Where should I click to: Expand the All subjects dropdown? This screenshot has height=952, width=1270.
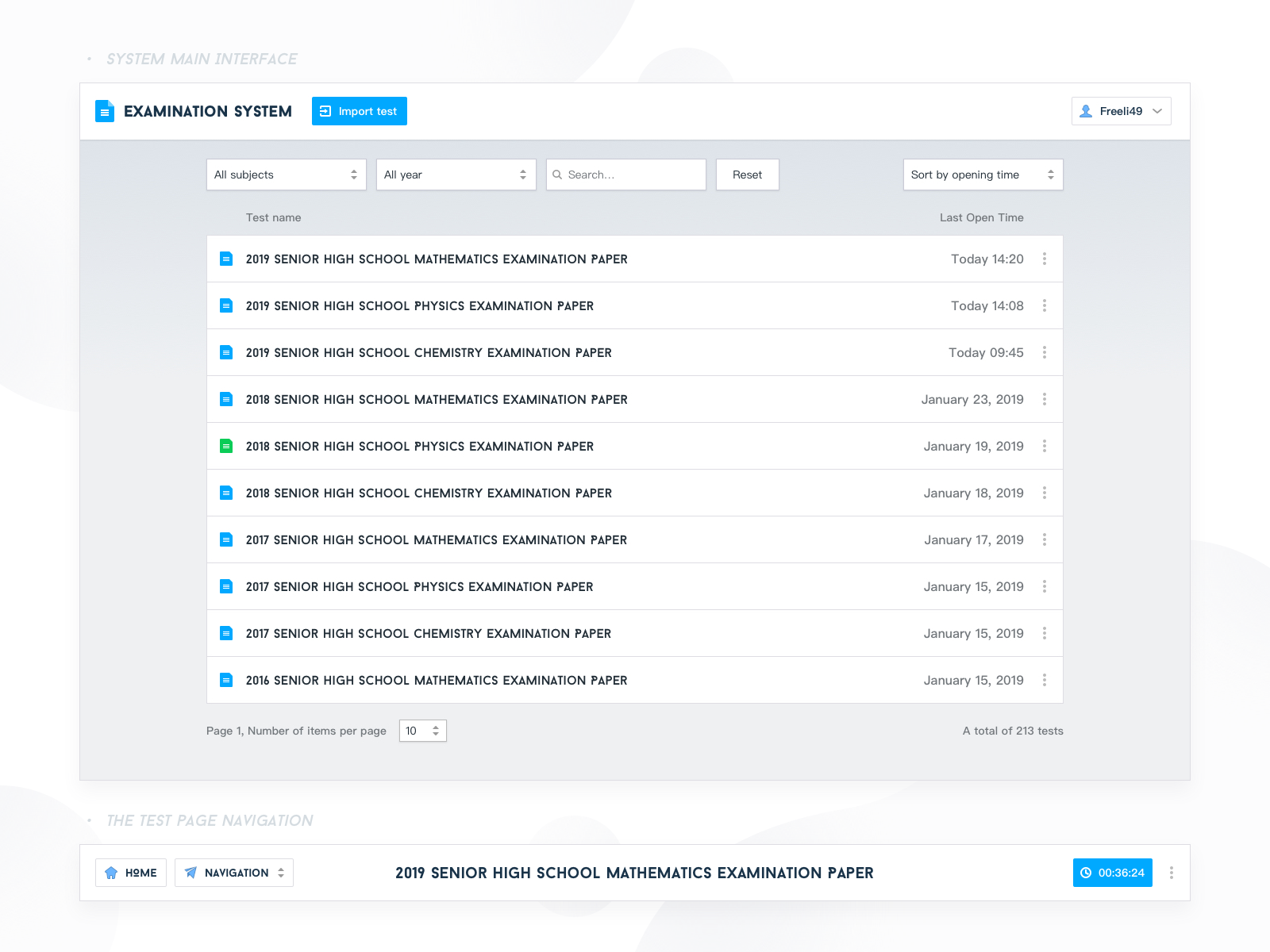coord(286,175)
